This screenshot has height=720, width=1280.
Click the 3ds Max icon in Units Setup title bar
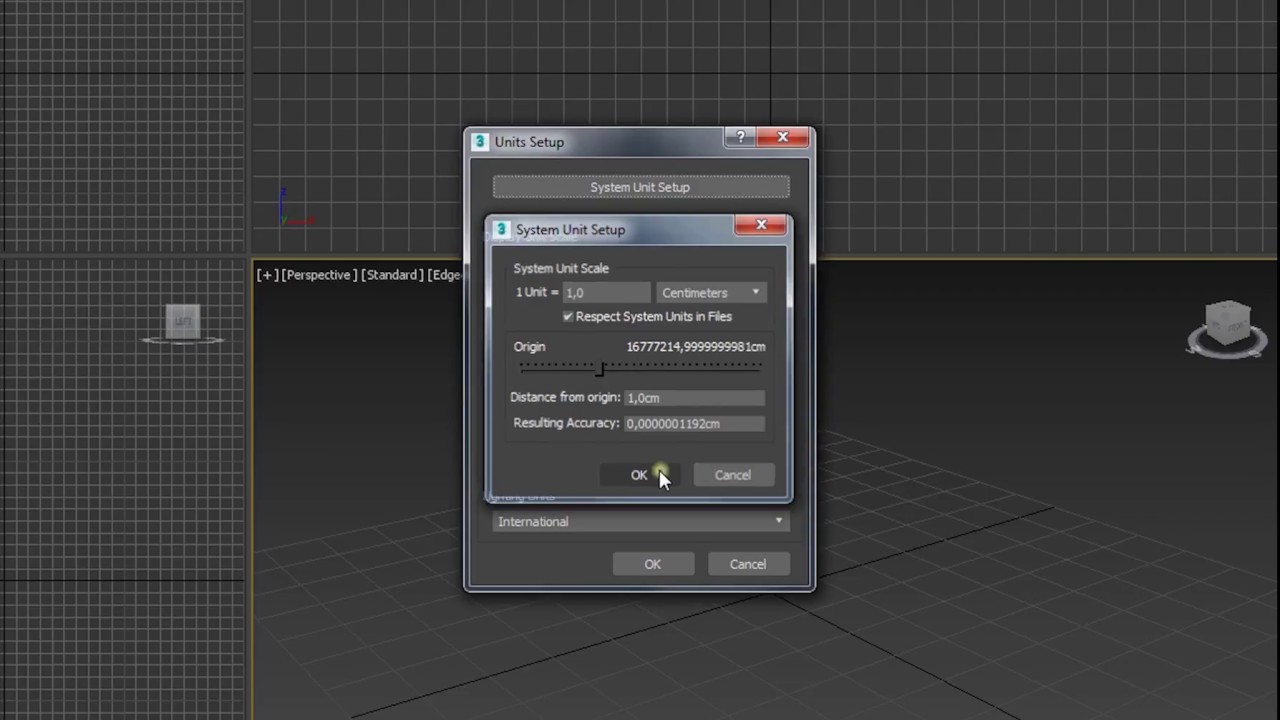pyautogui.click(x=480, y=142)
